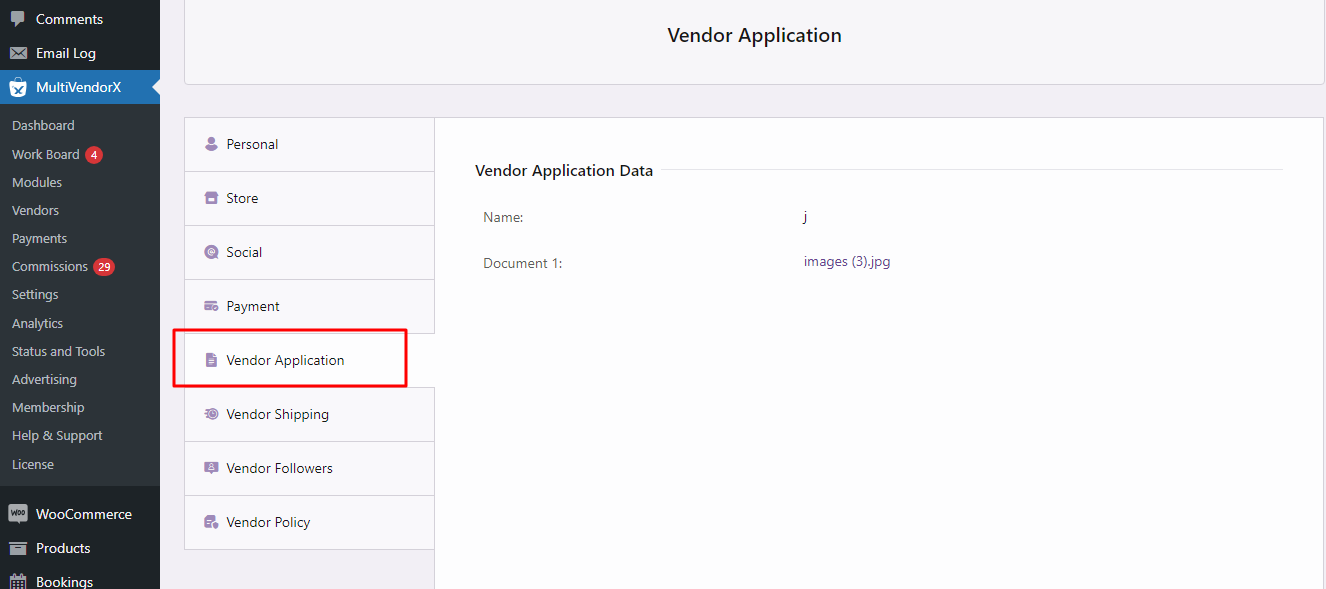
Task: Click the Email Log envelope icon
Action: (x=18, y=53)
